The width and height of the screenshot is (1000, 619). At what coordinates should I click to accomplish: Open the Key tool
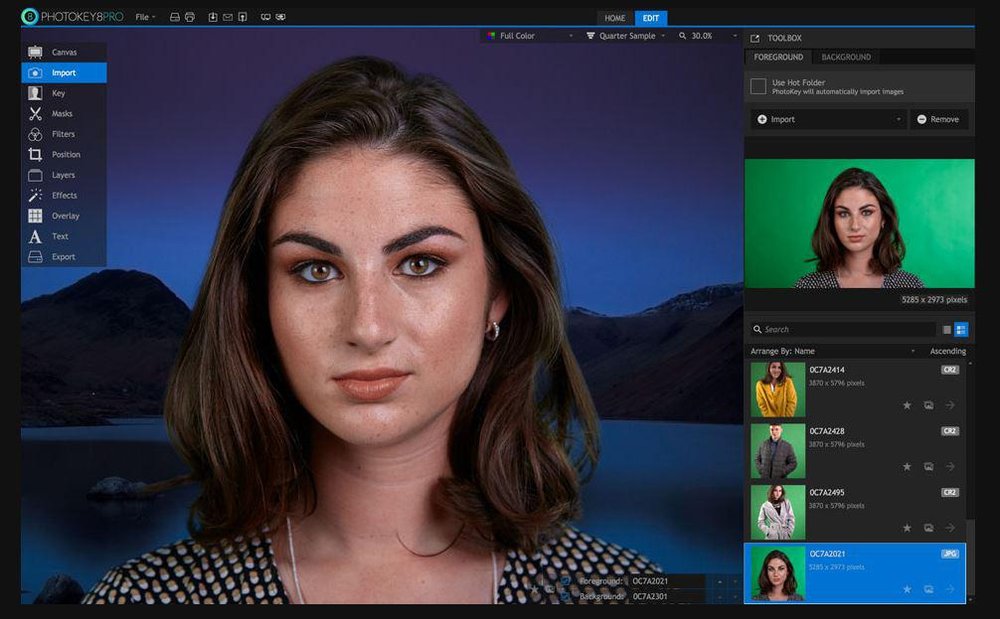point(64,93)
